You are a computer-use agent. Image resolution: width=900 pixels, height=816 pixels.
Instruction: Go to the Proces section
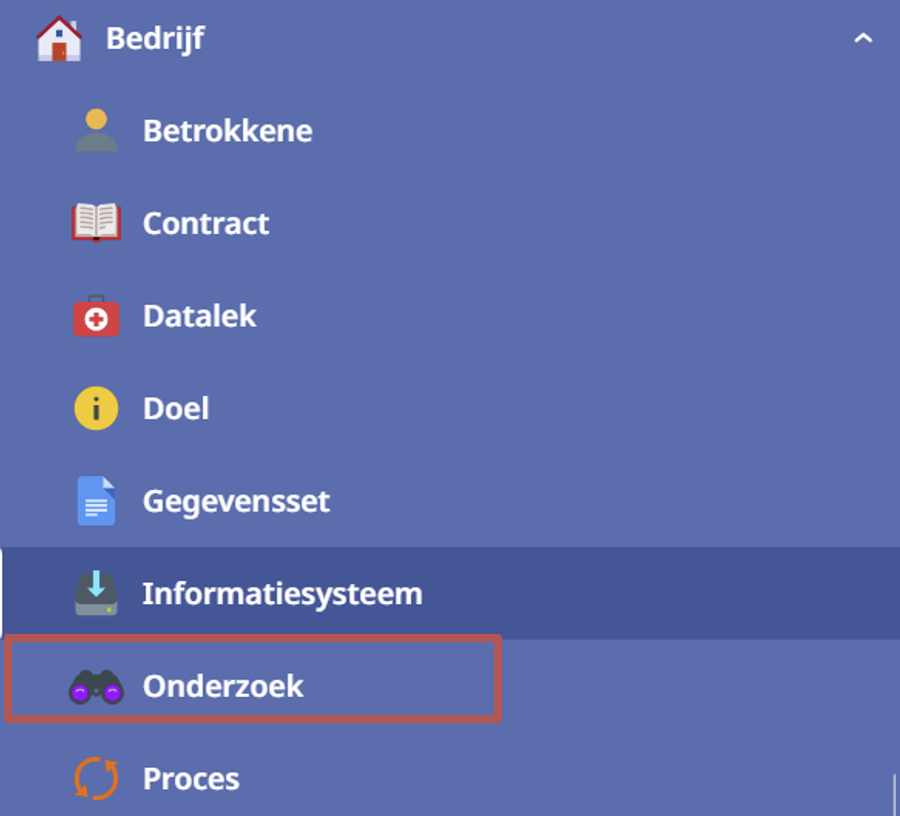tap(450, 778)
